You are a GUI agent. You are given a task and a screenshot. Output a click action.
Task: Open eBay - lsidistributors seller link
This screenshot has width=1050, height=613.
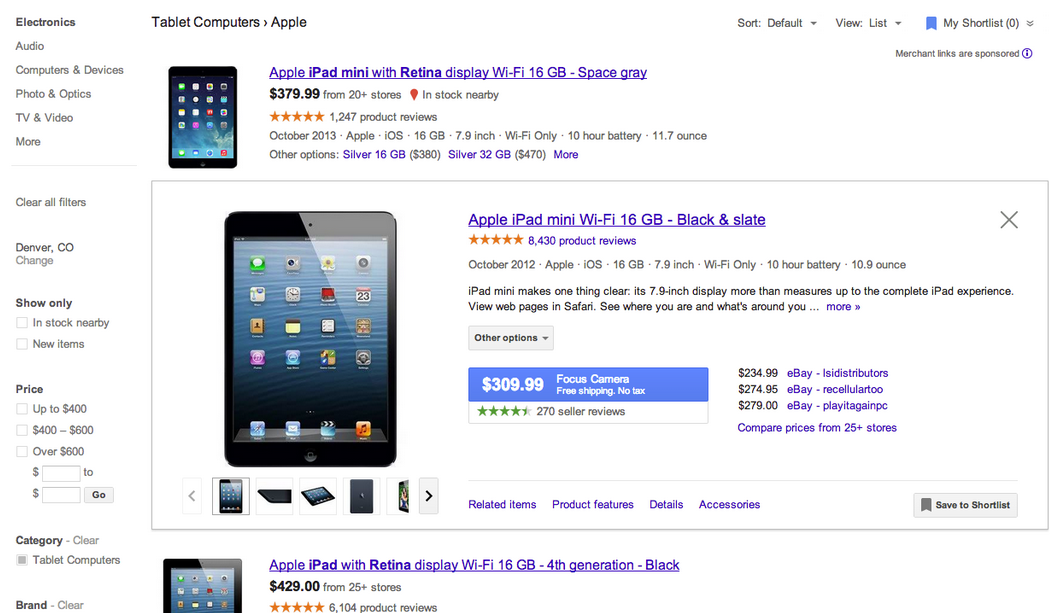[837, 373]
